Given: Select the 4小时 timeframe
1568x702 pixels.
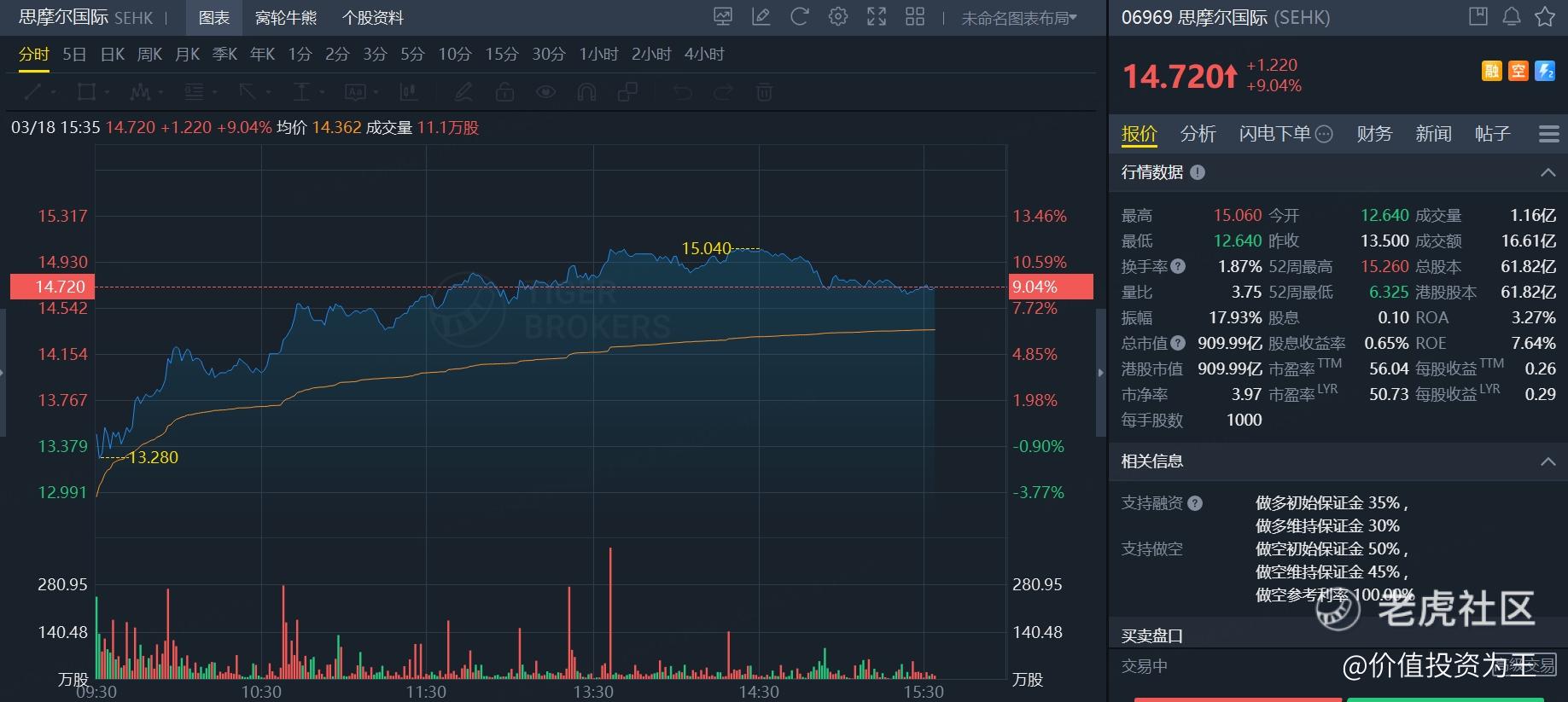Looking at the screenshot, I should (x=704, y=55).
